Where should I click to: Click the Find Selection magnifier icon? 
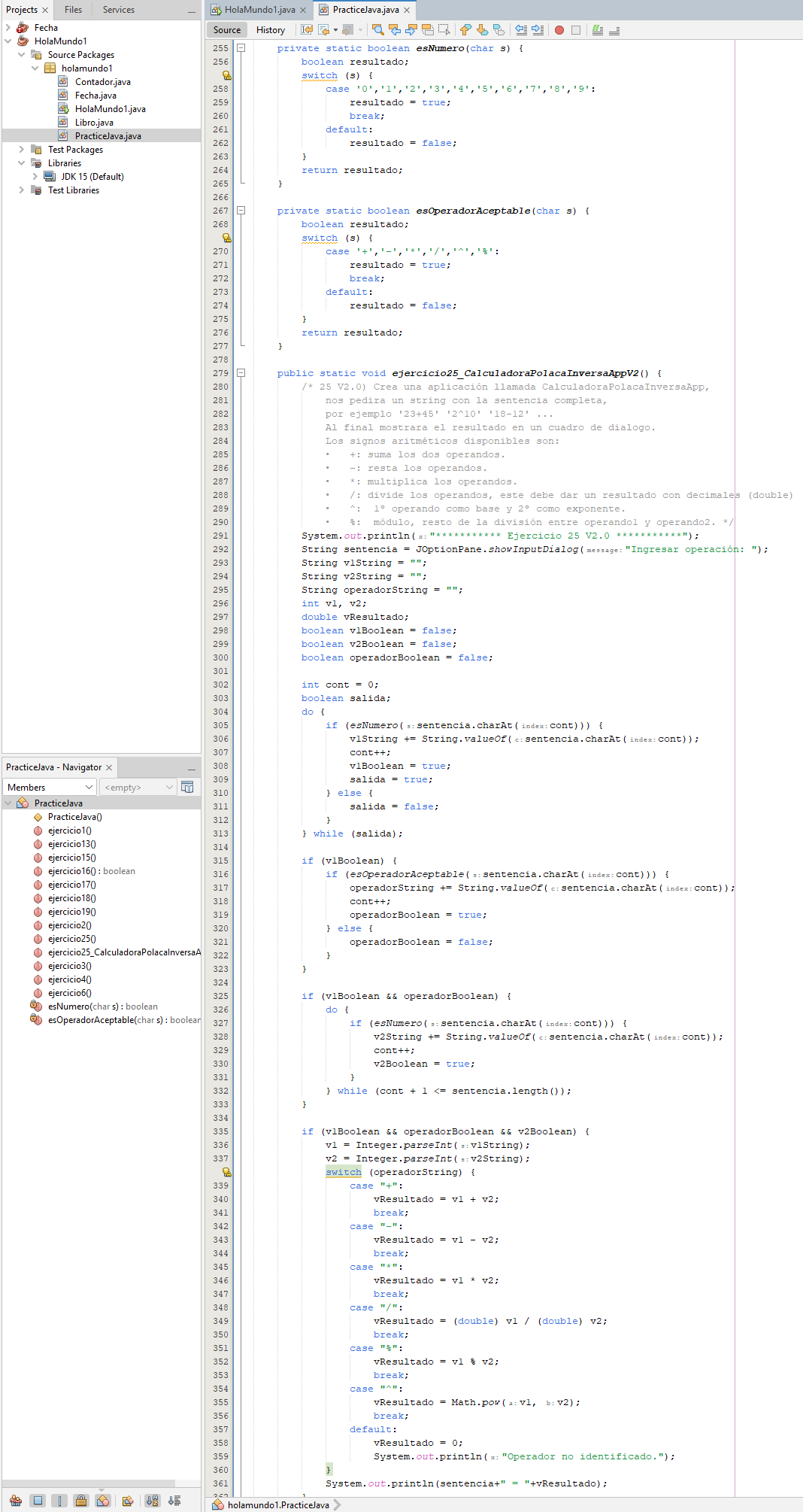(378, 30)
